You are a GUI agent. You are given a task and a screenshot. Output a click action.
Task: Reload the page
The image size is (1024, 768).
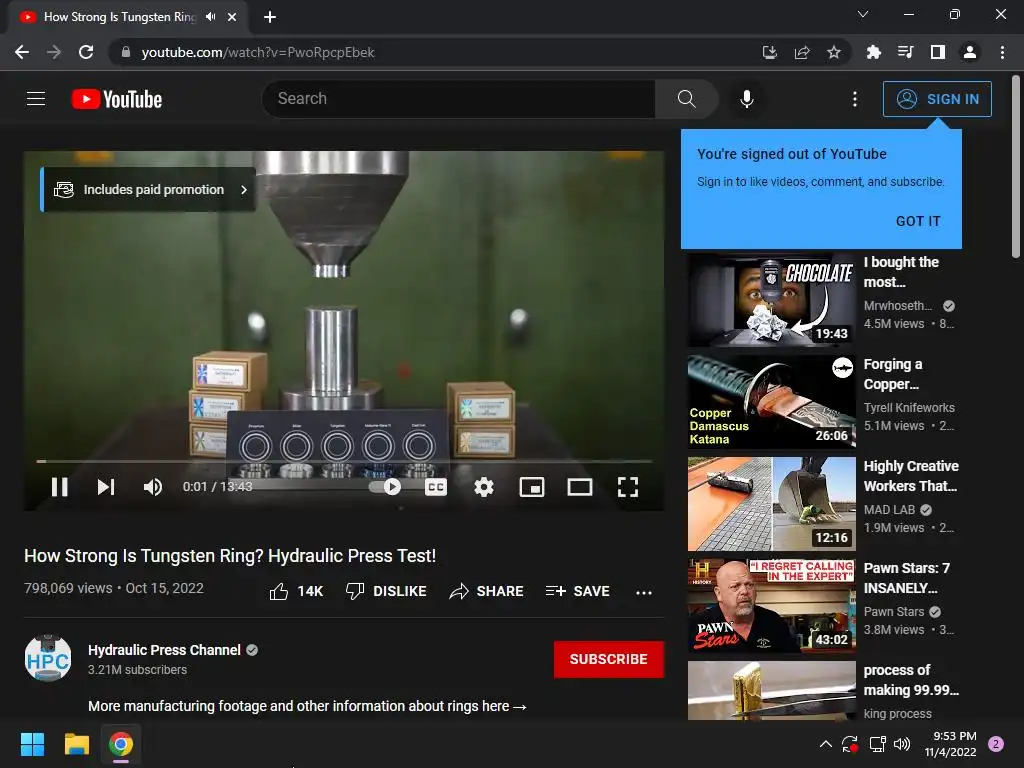click(86, 52)
